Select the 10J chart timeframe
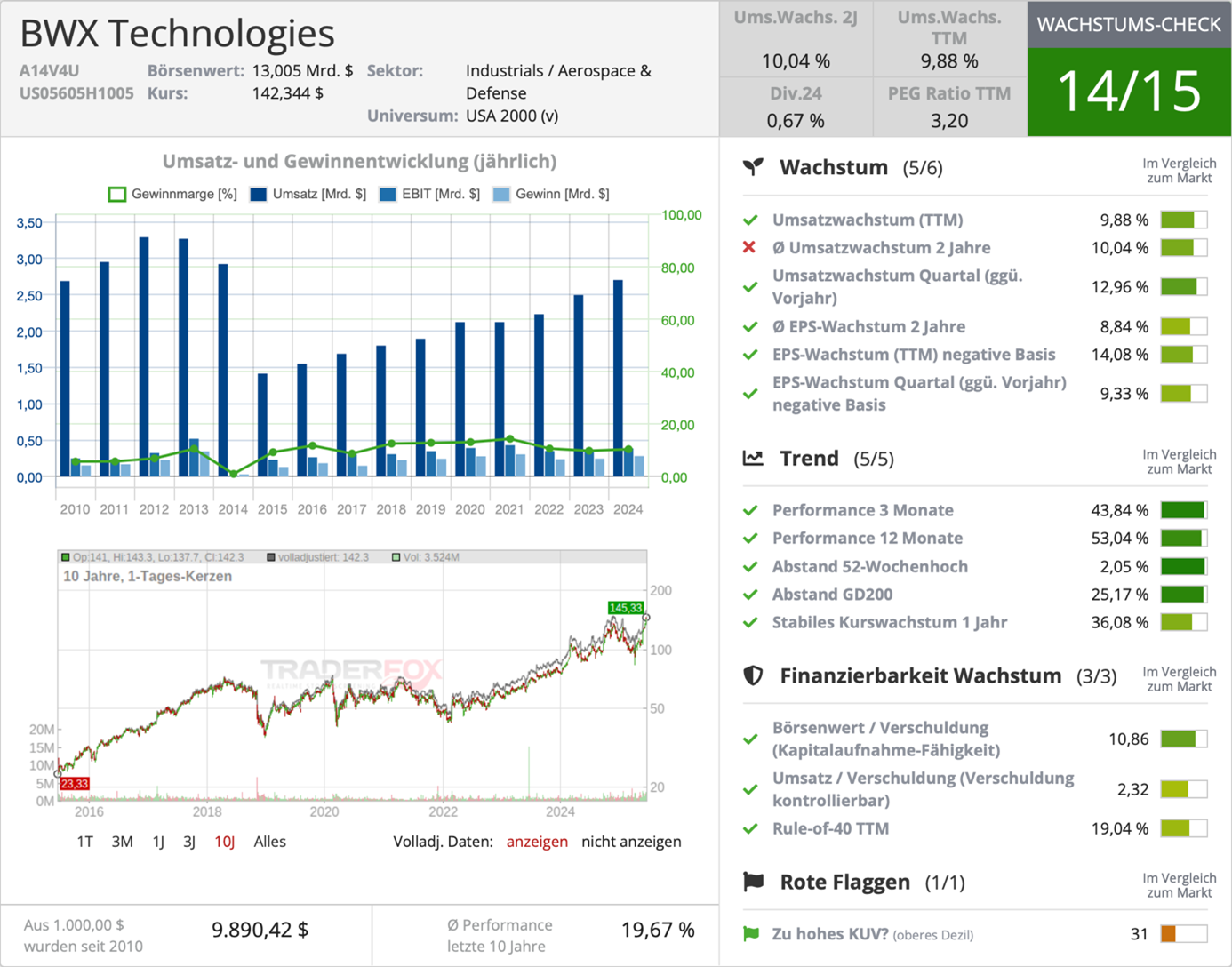This screenshot has height=967, width=1232. click(224, 842)
